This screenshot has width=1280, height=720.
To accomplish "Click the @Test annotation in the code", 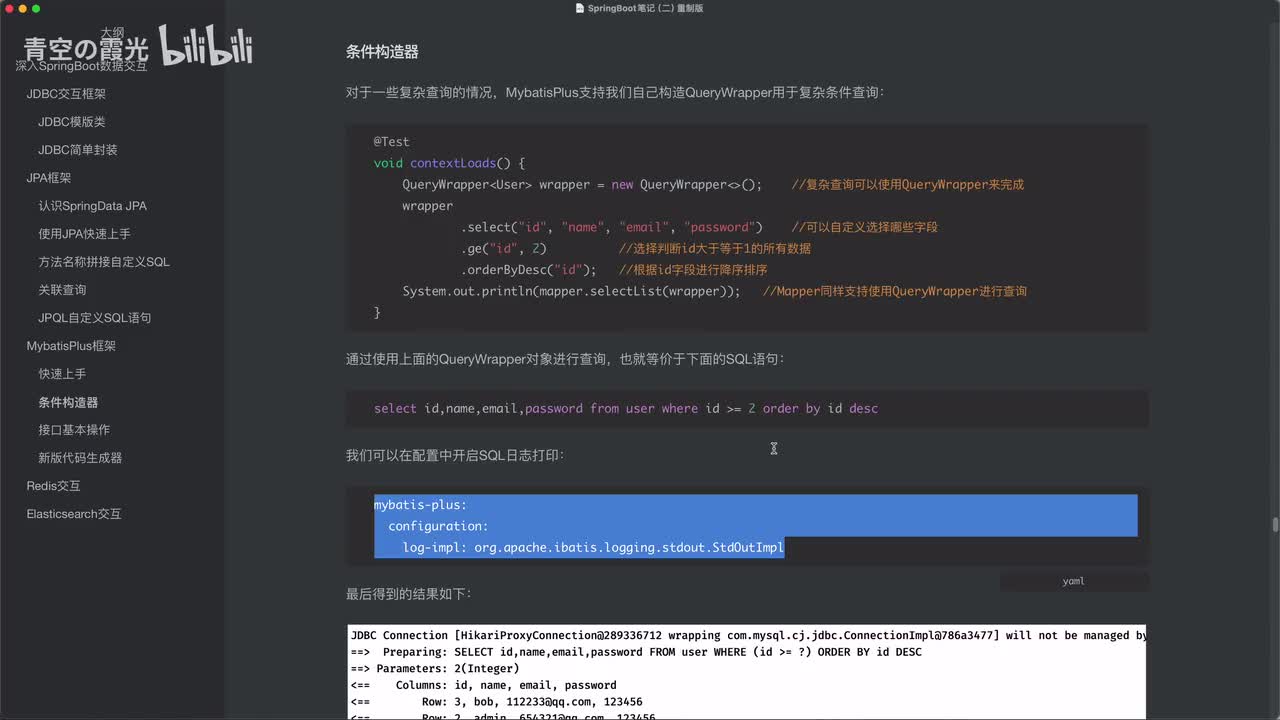I will click(x=392, y=142).
